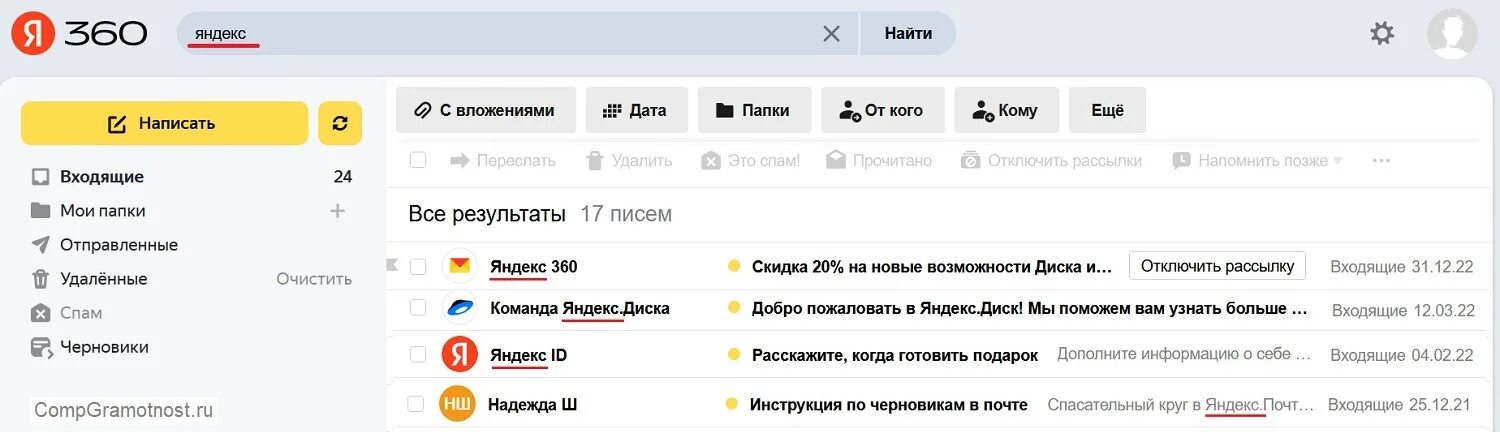The width and height of the screenshot is (1500, 432).
Task: Open the user profile avatar
Action: point(1452,33)
